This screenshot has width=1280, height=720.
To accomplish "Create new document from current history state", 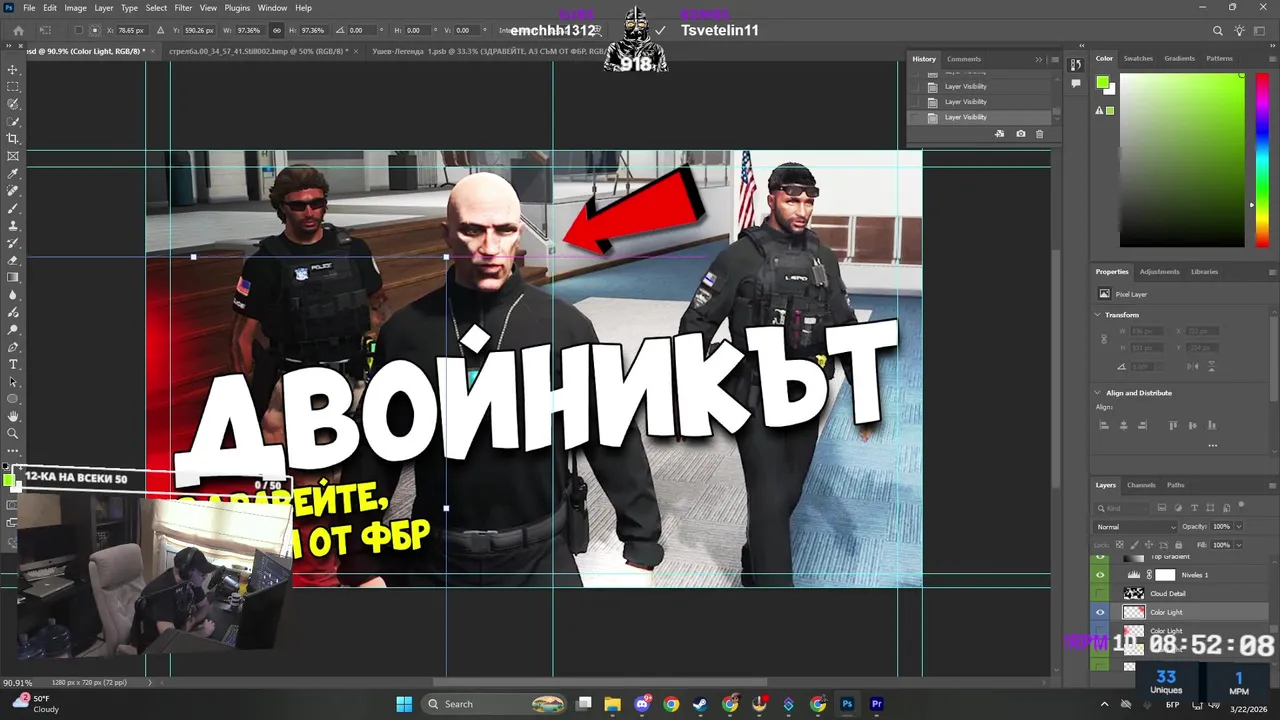I will click(x=999, y=134).
